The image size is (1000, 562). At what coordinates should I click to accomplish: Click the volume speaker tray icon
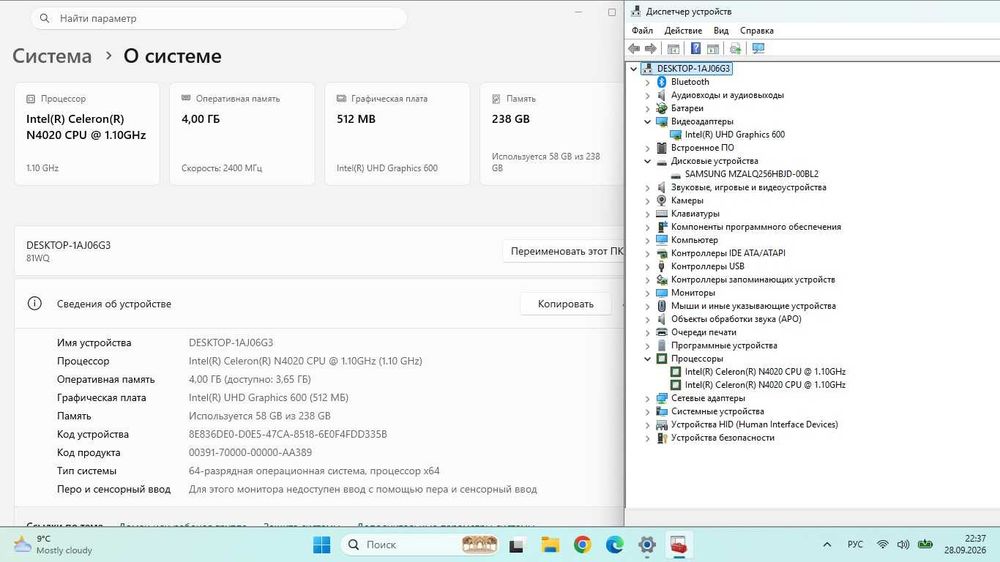coord(903,544)
